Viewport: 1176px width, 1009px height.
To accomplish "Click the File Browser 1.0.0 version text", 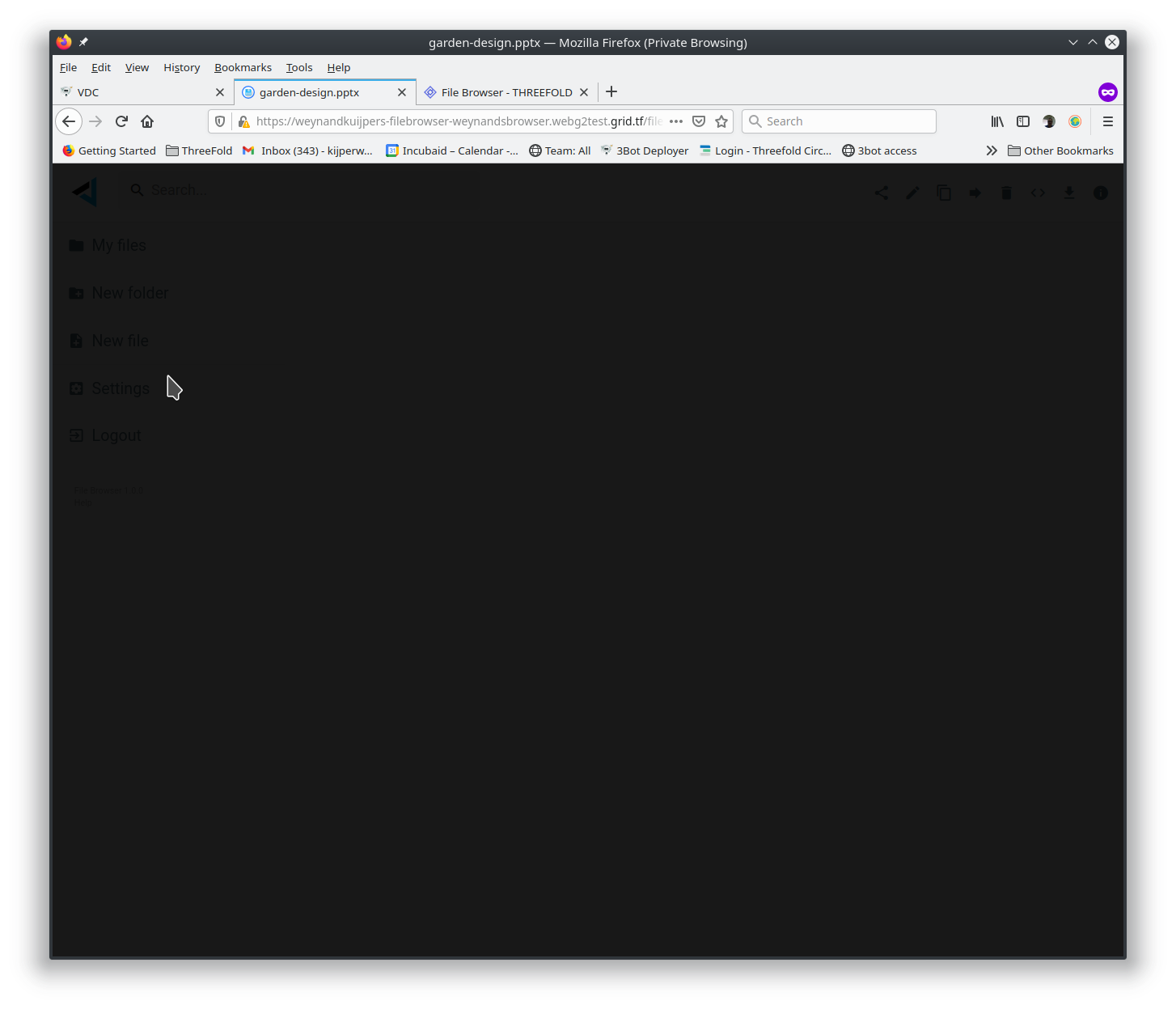I will (x=108, y=490).
